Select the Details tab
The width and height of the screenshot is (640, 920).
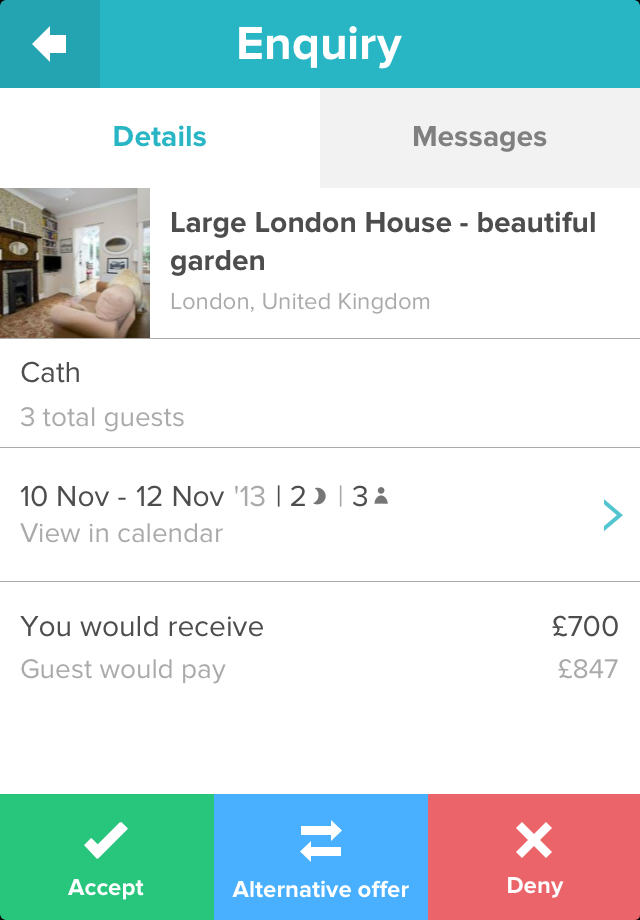tap(160, 138)
